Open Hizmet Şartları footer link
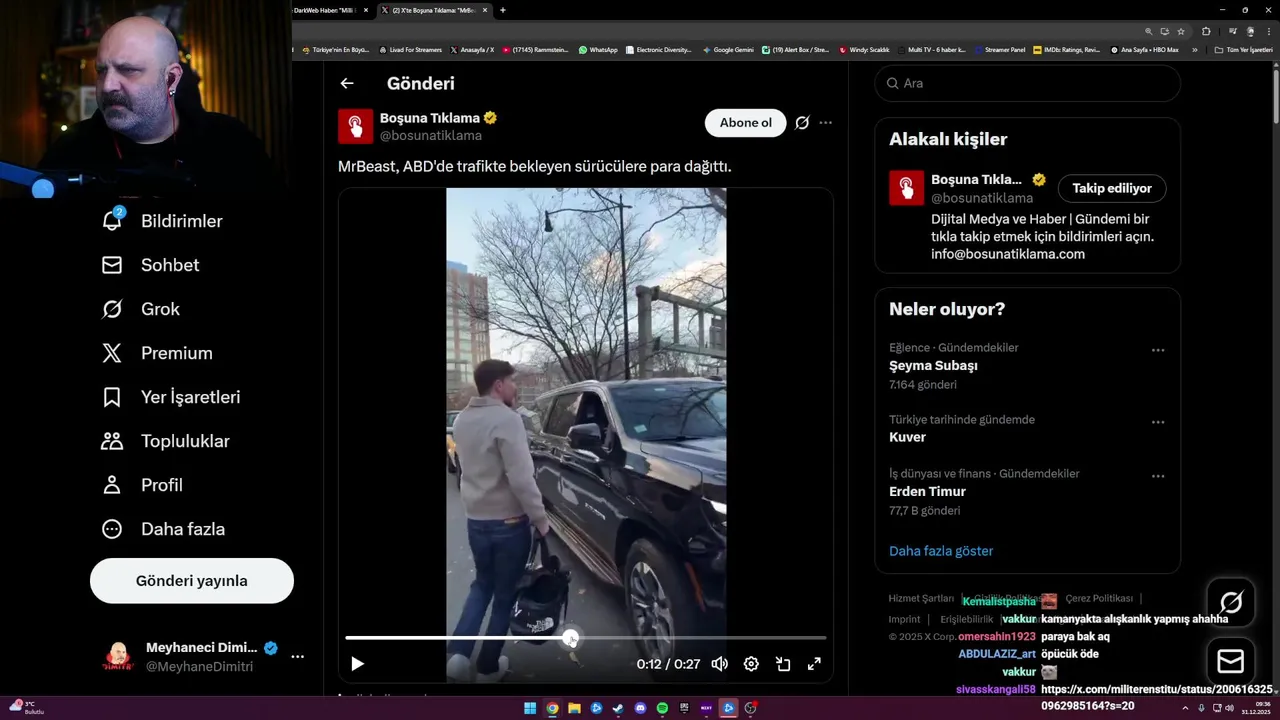1280x720 pixels. point(921,598)
